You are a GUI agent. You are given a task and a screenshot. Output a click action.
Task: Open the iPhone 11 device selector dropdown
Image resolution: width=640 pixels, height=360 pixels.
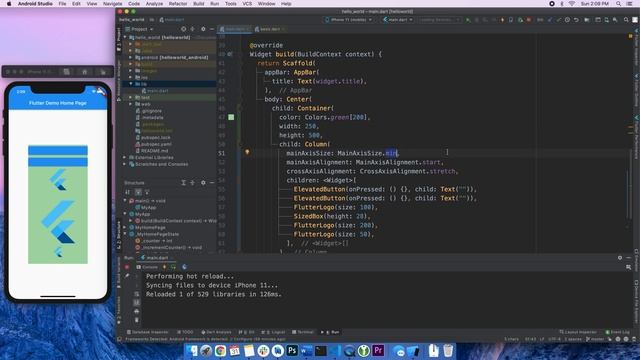(x=349, y=20)
